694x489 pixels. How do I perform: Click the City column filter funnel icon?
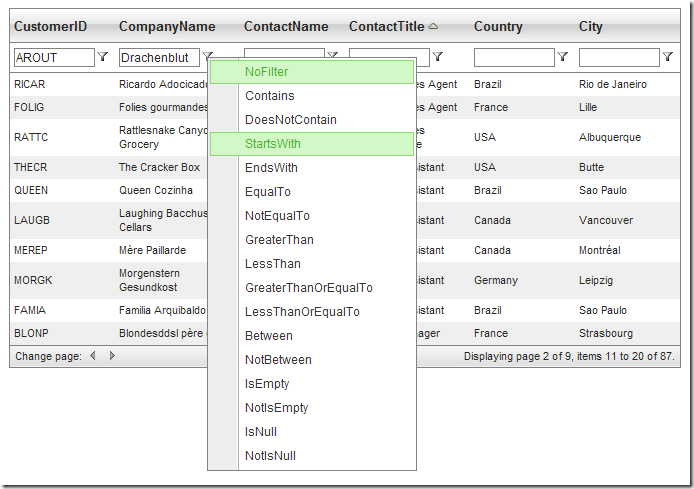point(668,58)
